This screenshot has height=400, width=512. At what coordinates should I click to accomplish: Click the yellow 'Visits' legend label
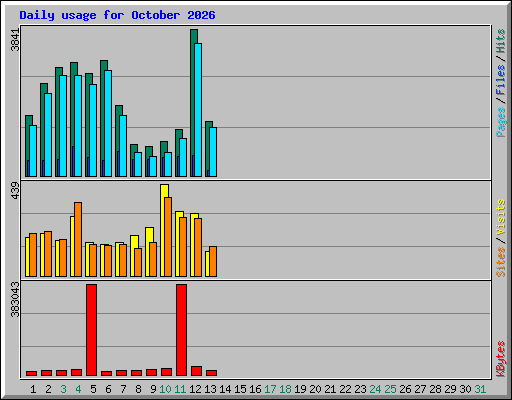pos(501,217)
